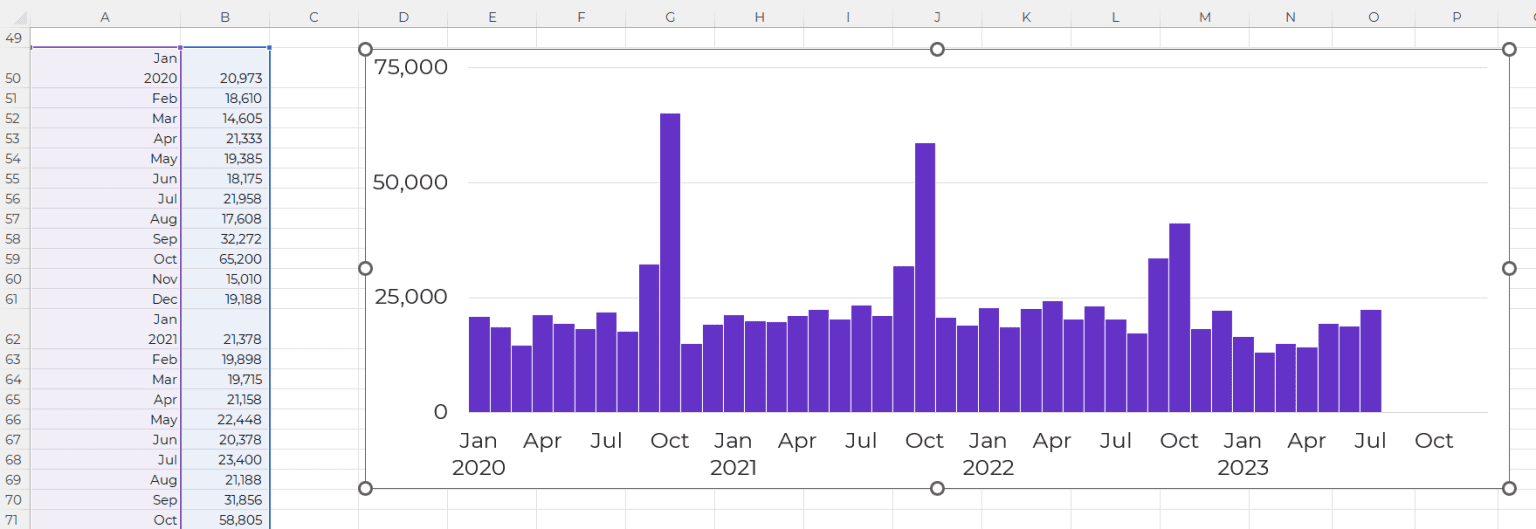
Task: Select column C header
Action: (x=314, y=17)
